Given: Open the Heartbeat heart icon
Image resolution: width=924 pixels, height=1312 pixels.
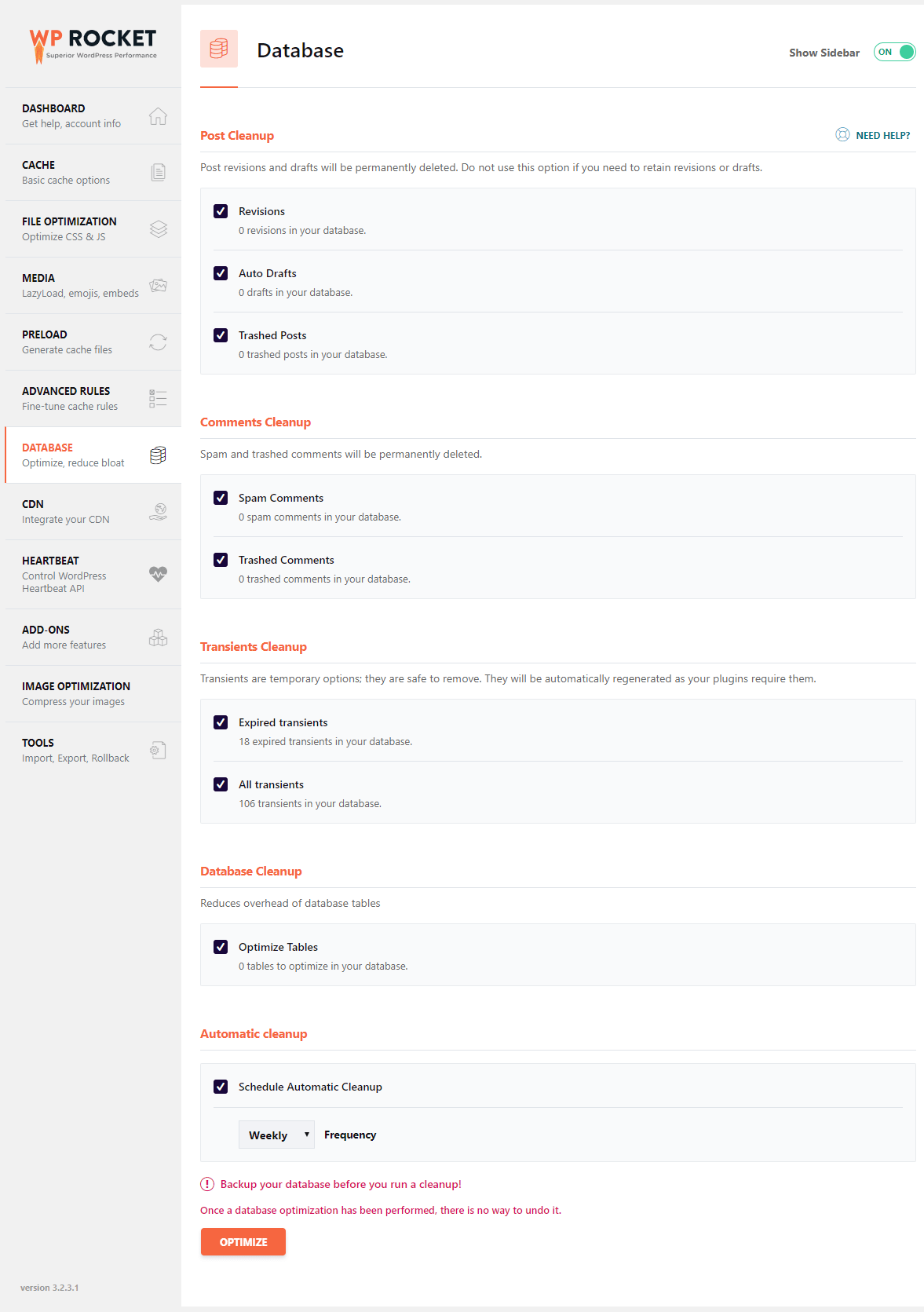Looking at the screenshot, I should pos(158,574).
